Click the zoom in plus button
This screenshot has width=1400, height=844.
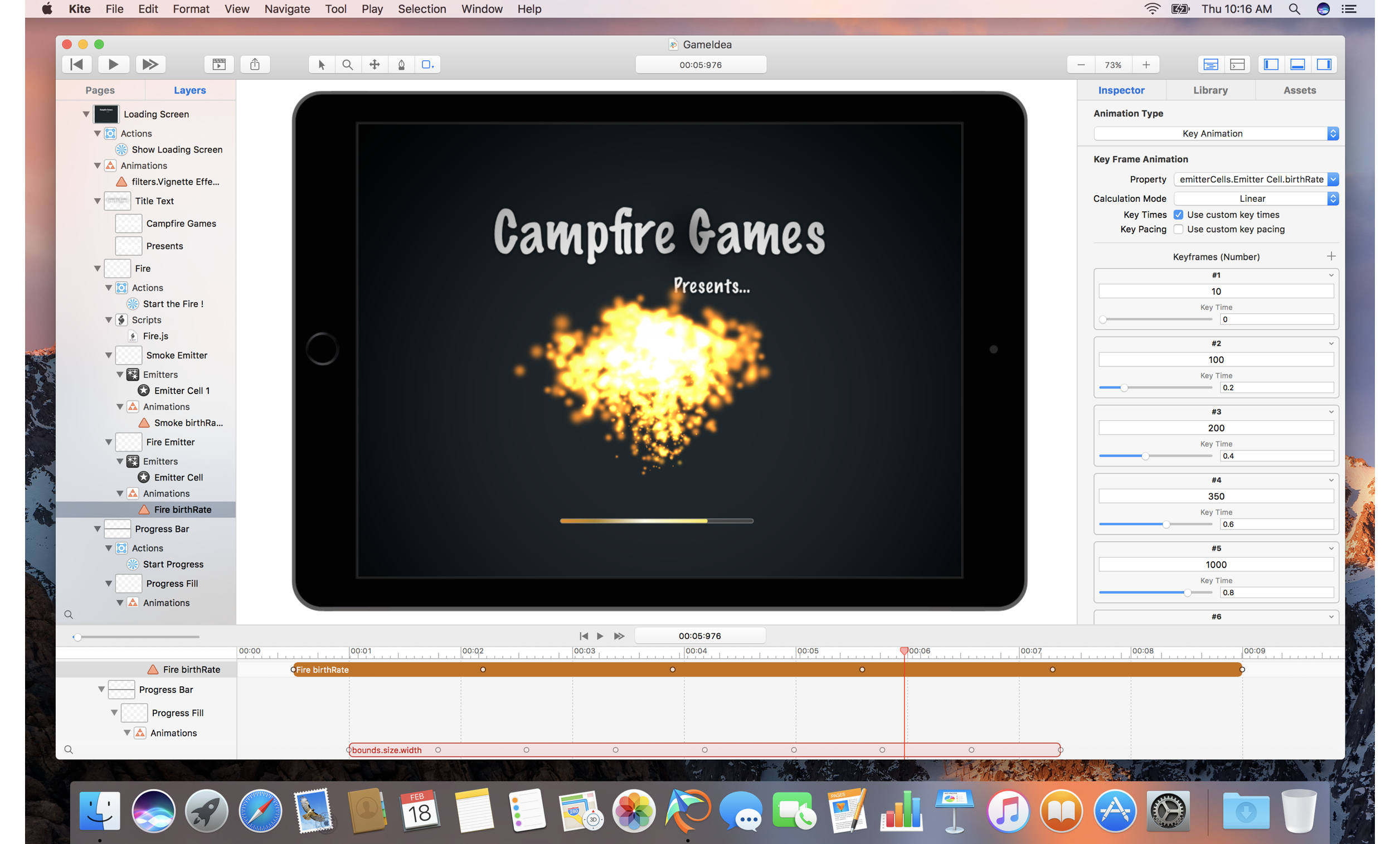[x=1146, y=65]
